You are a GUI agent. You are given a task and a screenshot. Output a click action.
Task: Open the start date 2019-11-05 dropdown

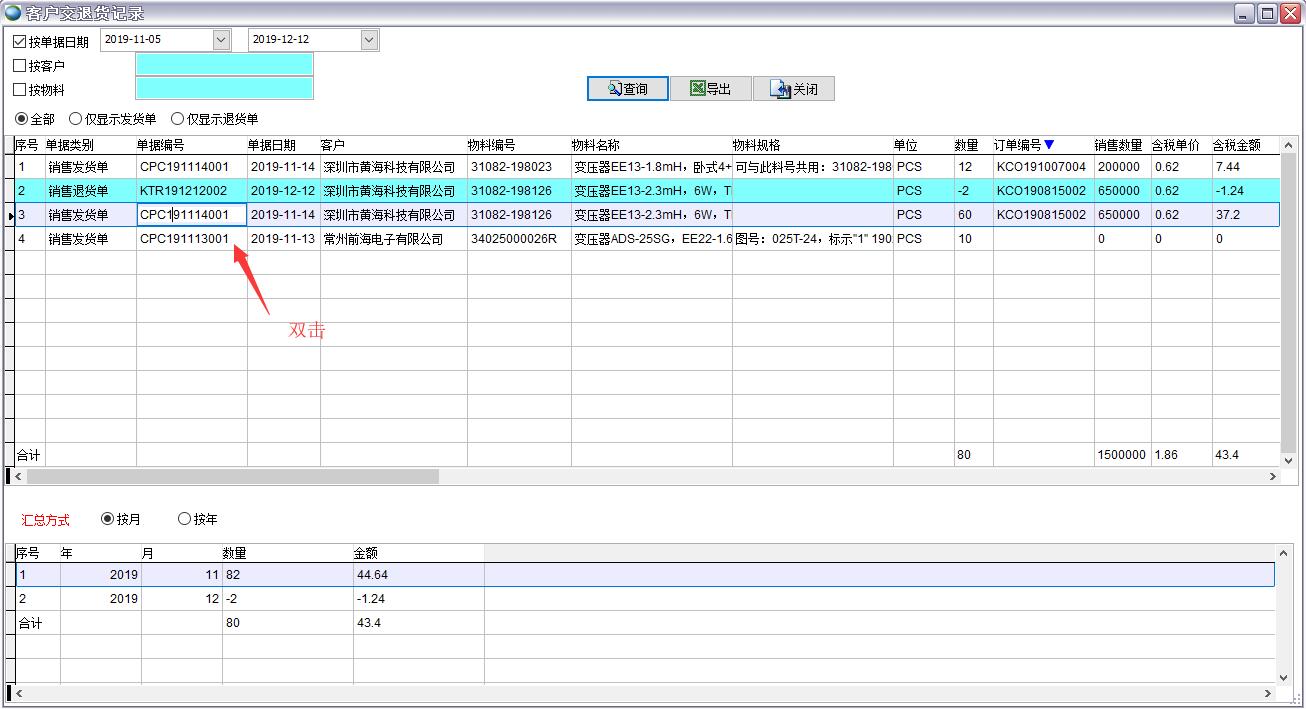pyautogui.click(x=221, y=40)
